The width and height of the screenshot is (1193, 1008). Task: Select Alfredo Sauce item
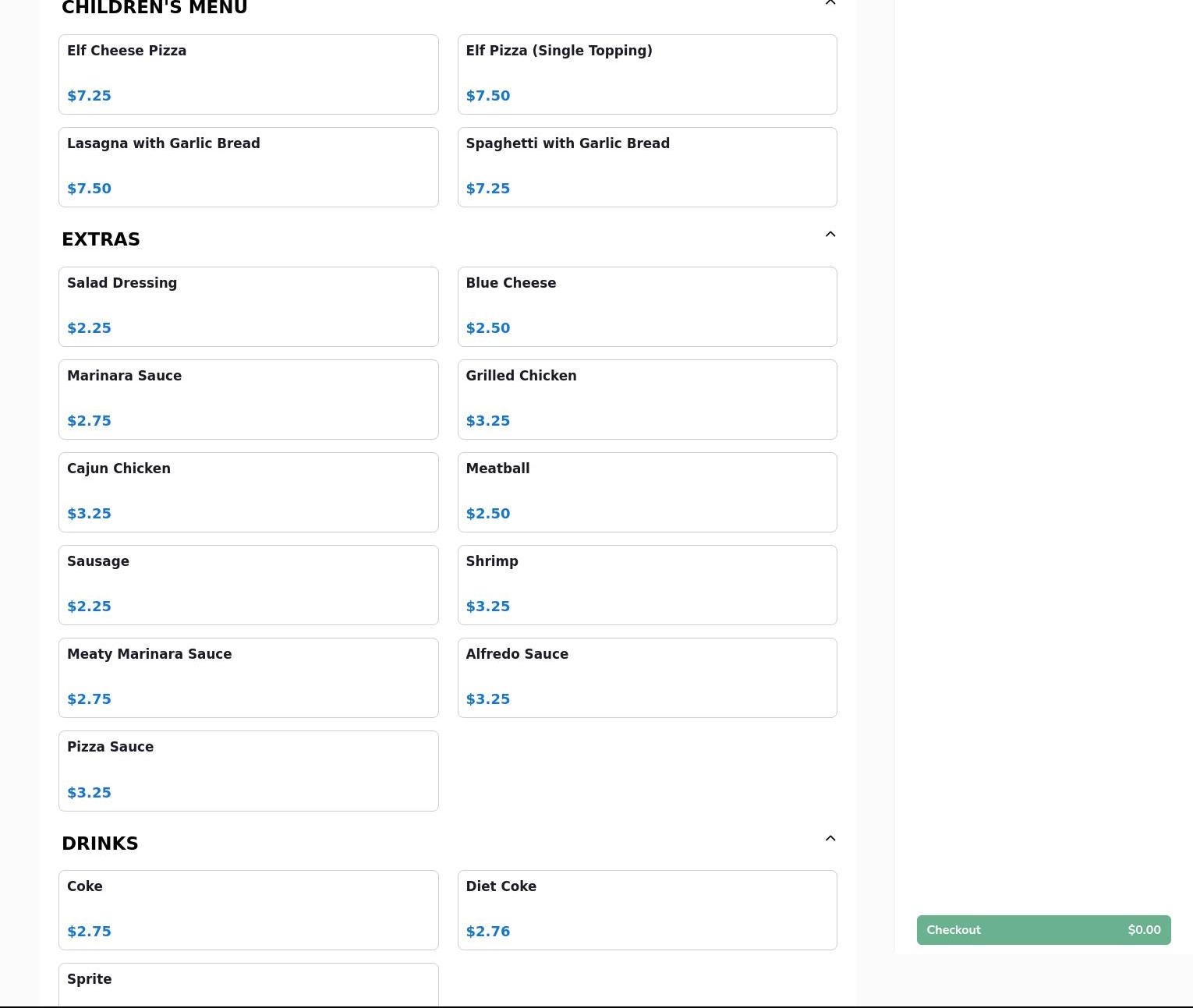(646, 677)
